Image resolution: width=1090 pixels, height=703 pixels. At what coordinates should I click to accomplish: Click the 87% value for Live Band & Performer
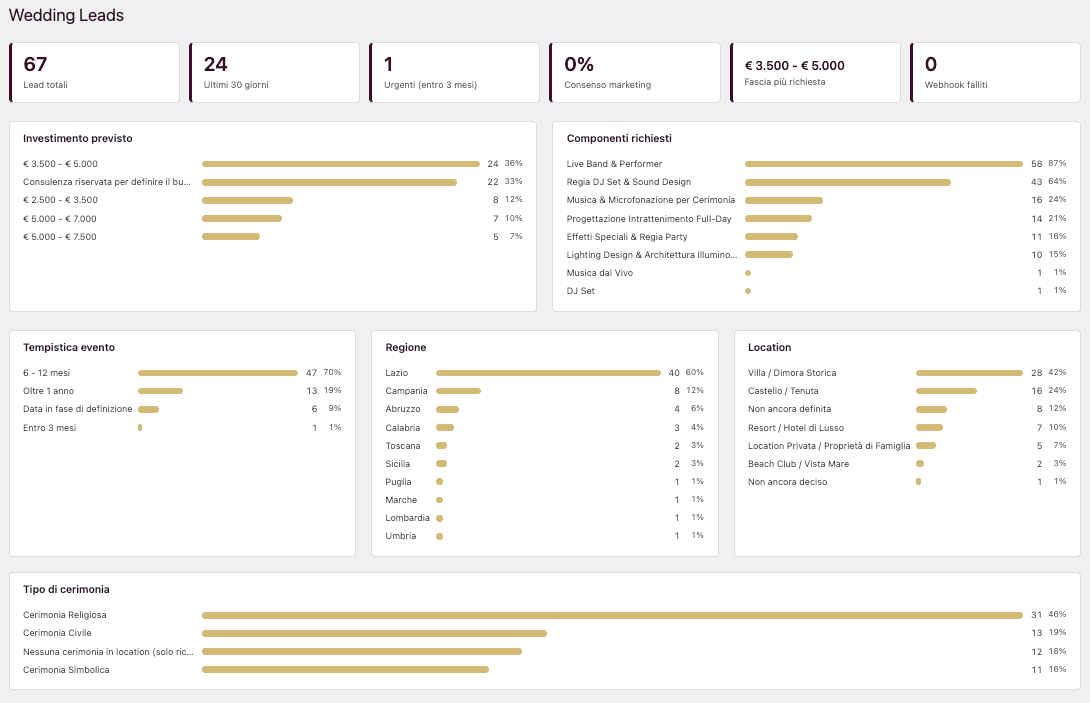coord(1057,163)
